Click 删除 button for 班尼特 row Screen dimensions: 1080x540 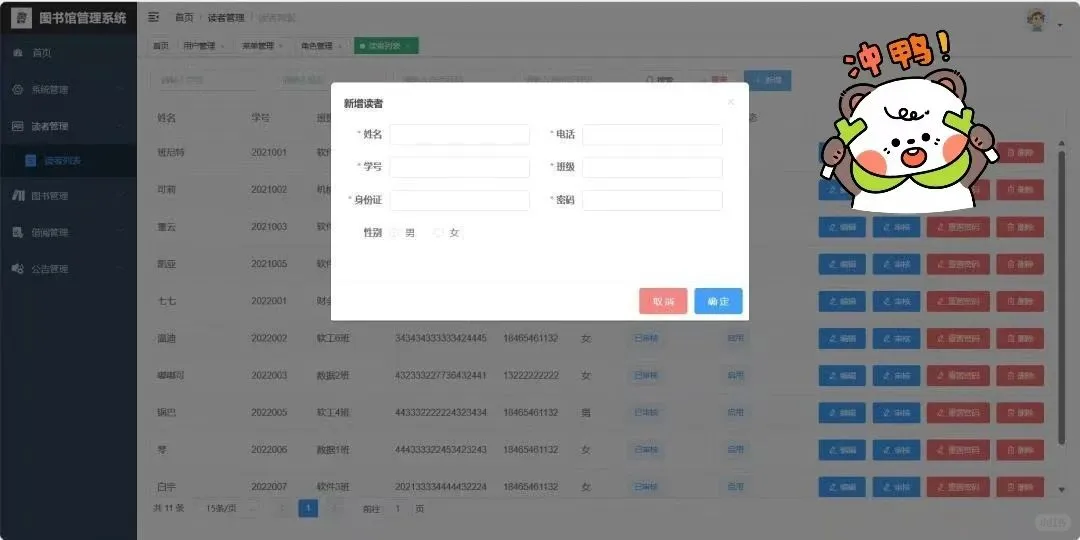pyautogui.click(x=1020, y=153)
